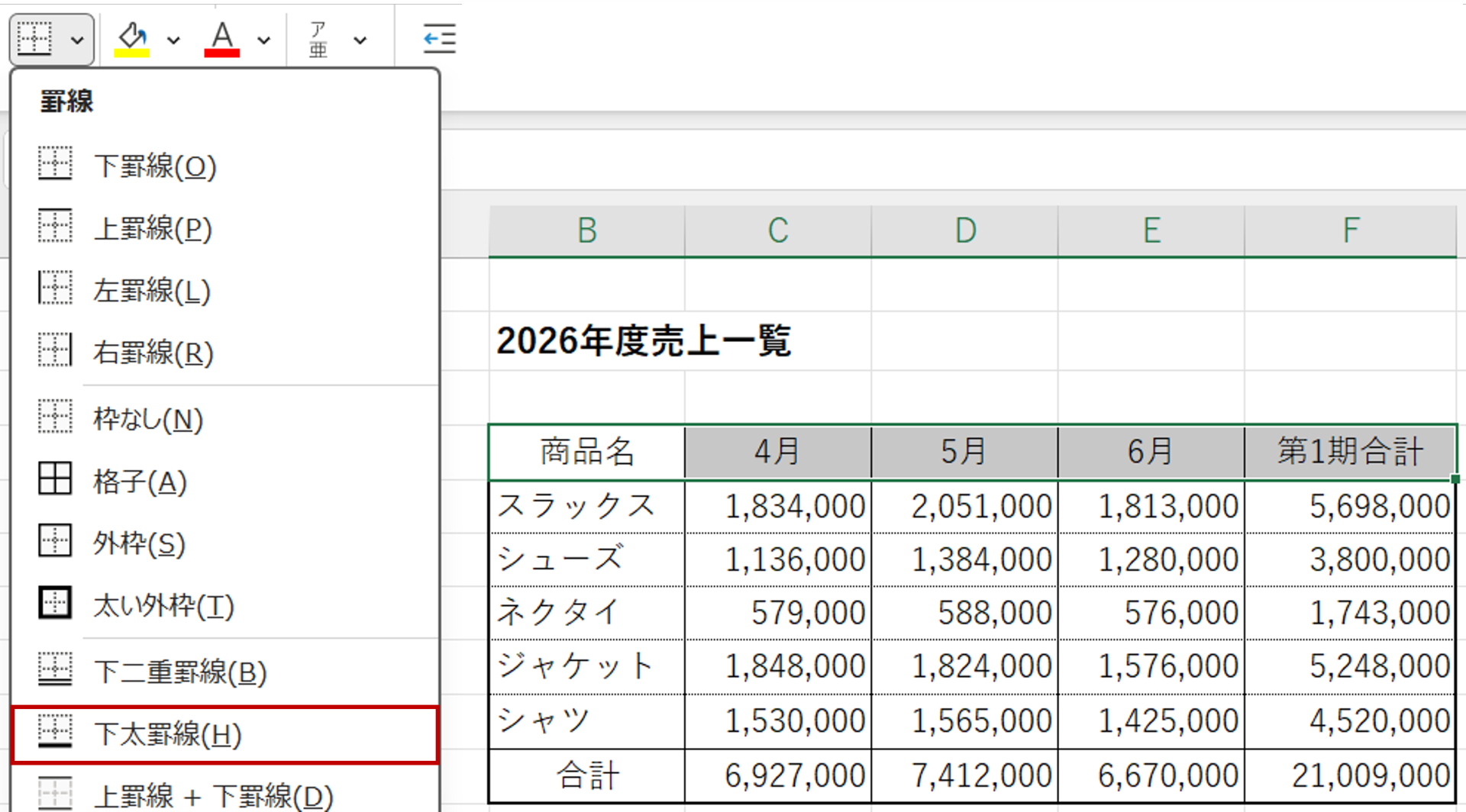
Task: Click the phonetic guide (ア亜) icon
Action: (x=318, y=39)
